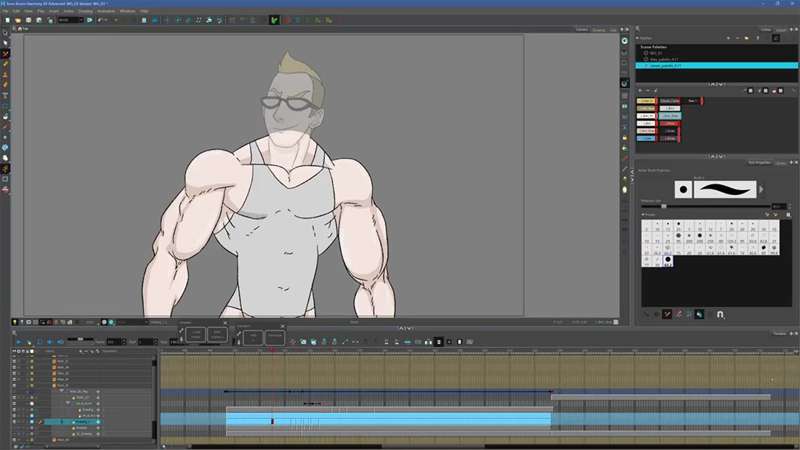Select the highlighted Brush tool in Tools toolbar

(x=5, y=54)
